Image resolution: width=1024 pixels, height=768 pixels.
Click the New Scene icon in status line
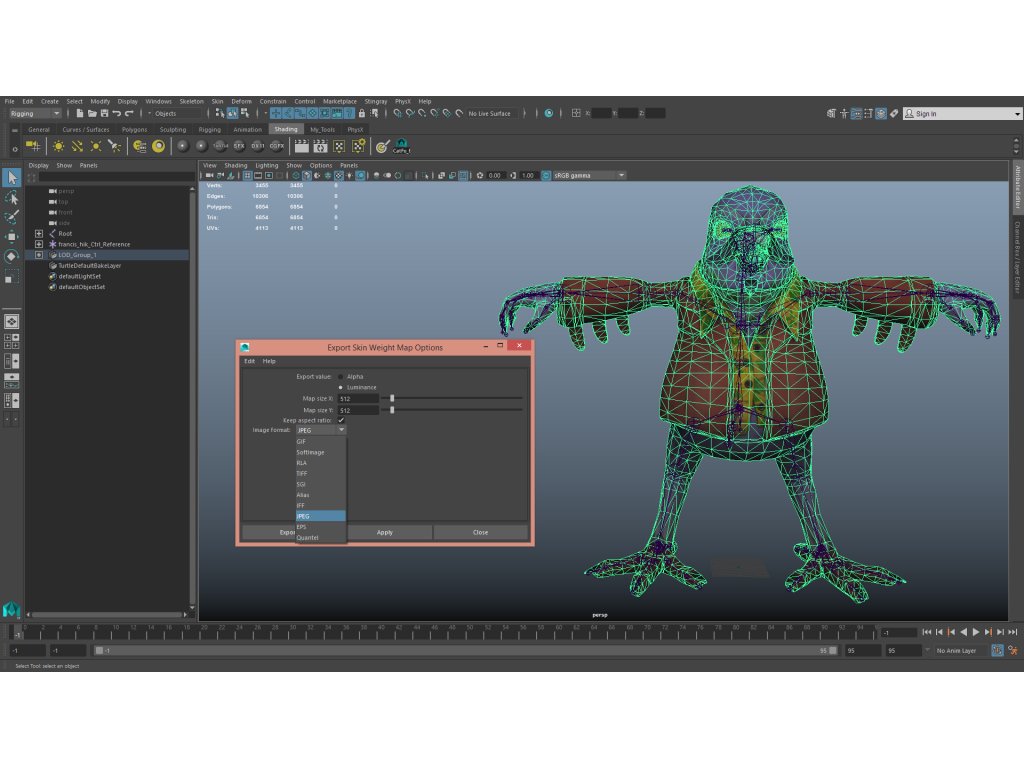pos(80,114)
